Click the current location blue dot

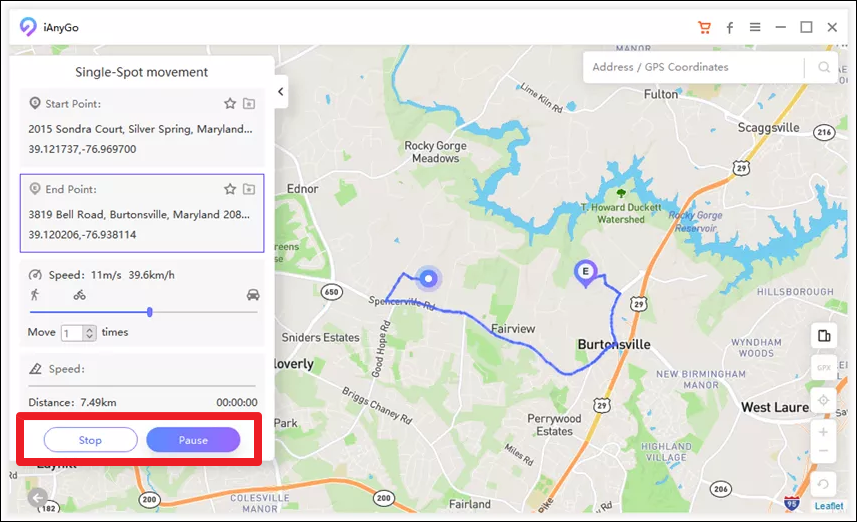click(x=428, y=279)
